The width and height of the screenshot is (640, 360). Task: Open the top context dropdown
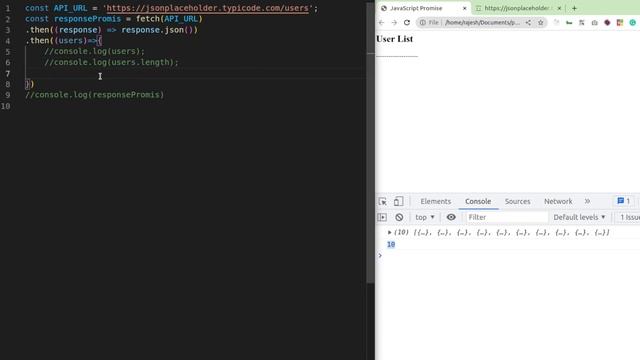pyautogui.click(x=425, y=217)
